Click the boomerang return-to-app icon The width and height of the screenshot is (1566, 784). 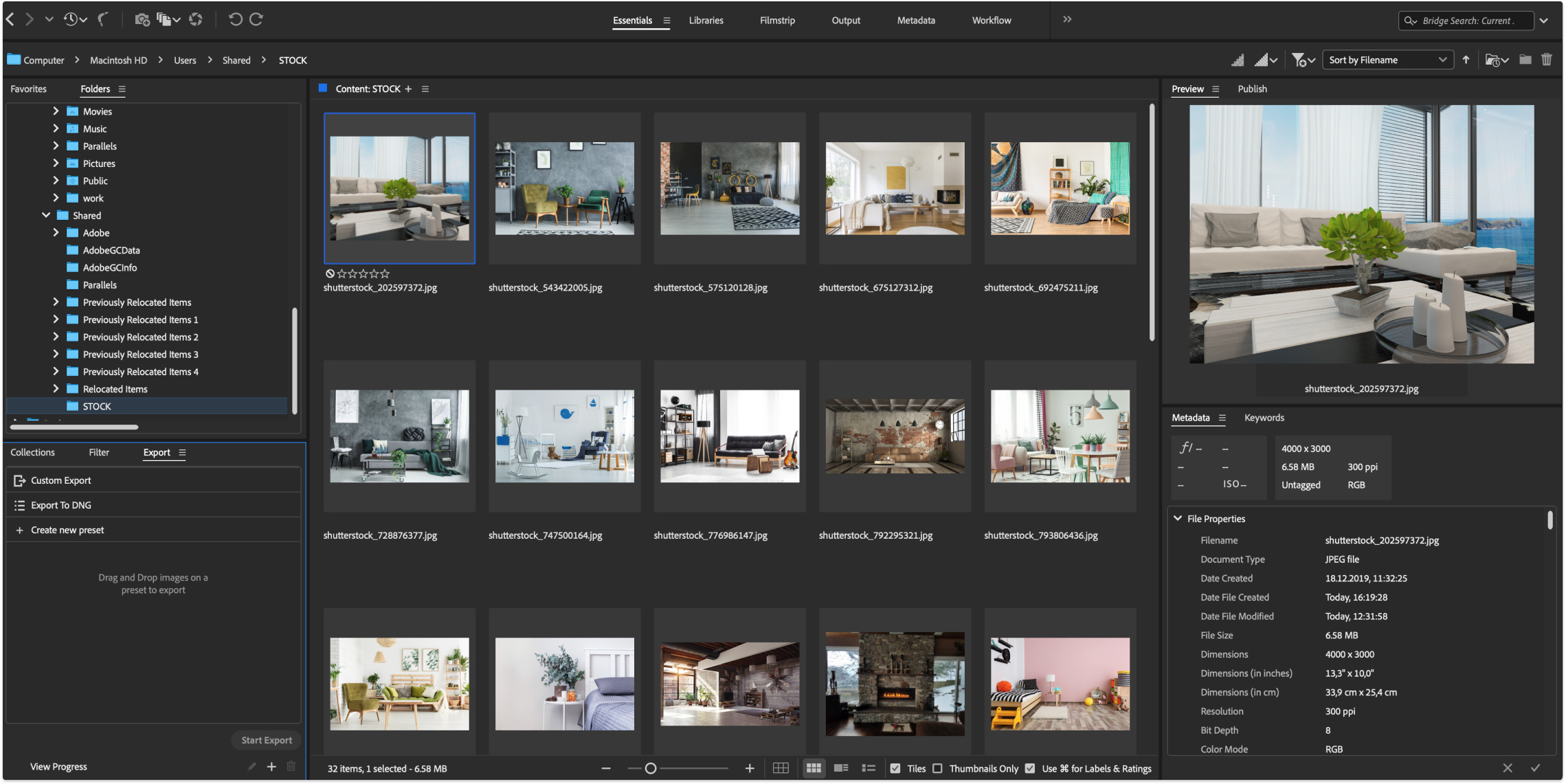tap(103, 20)
